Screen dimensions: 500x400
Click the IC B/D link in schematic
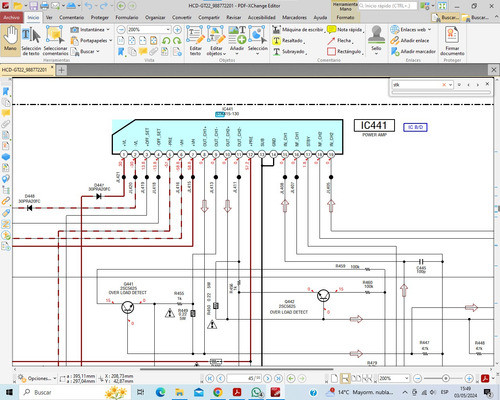[415, 127]
